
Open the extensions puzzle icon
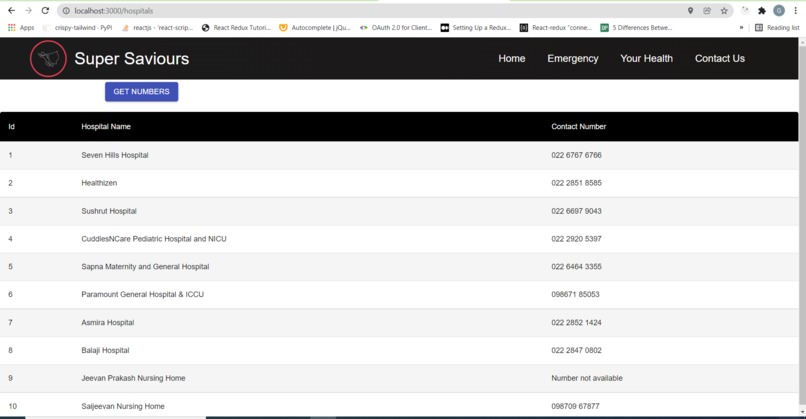click(x=762, y=11)
